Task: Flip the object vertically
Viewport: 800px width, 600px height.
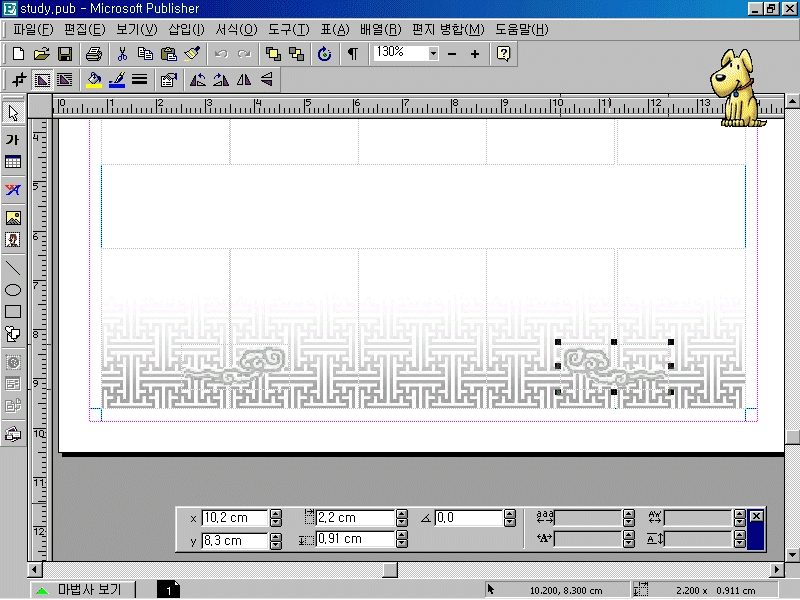Action: [x=267, y=80]
